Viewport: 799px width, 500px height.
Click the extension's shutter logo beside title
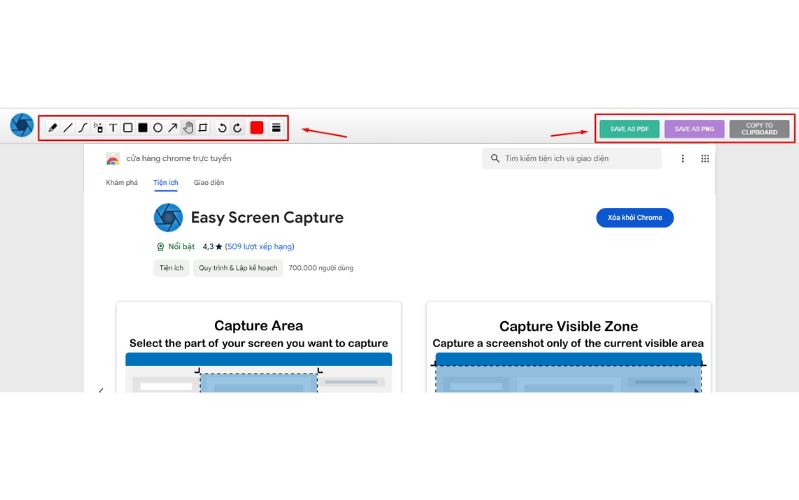tap(168, 218)
